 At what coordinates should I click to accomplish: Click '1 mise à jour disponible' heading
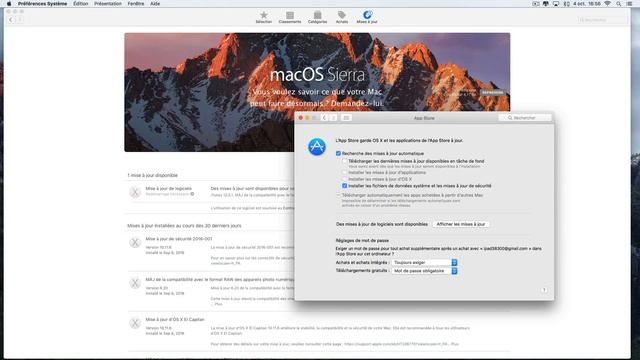pyautogui.click(x=152, y=176)
